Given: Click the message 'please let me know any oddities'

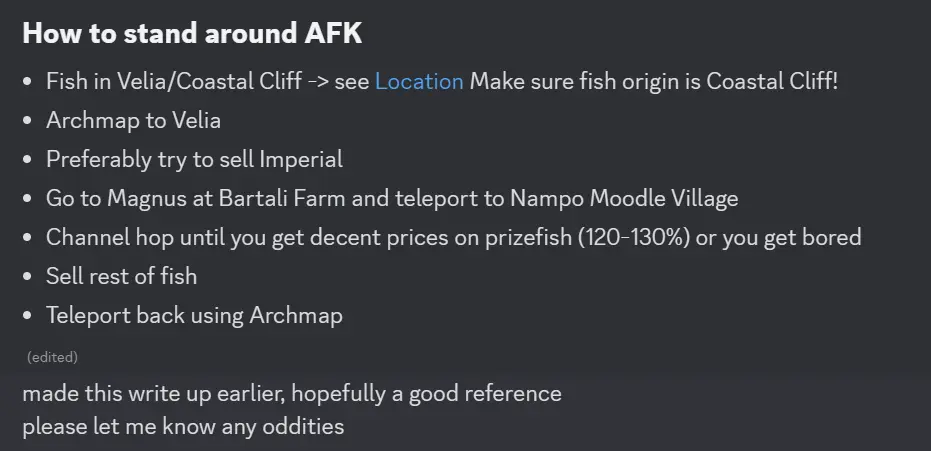Looking at the screenshot, I should pyautogui.click(x=183, y=426).
